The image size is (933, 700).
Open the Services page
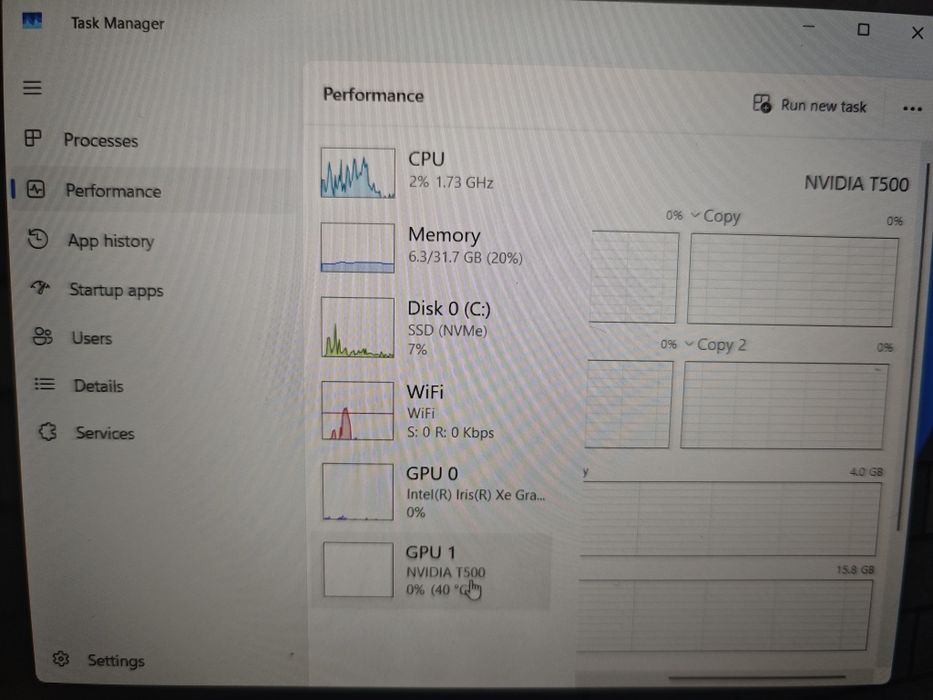[105, 433]
